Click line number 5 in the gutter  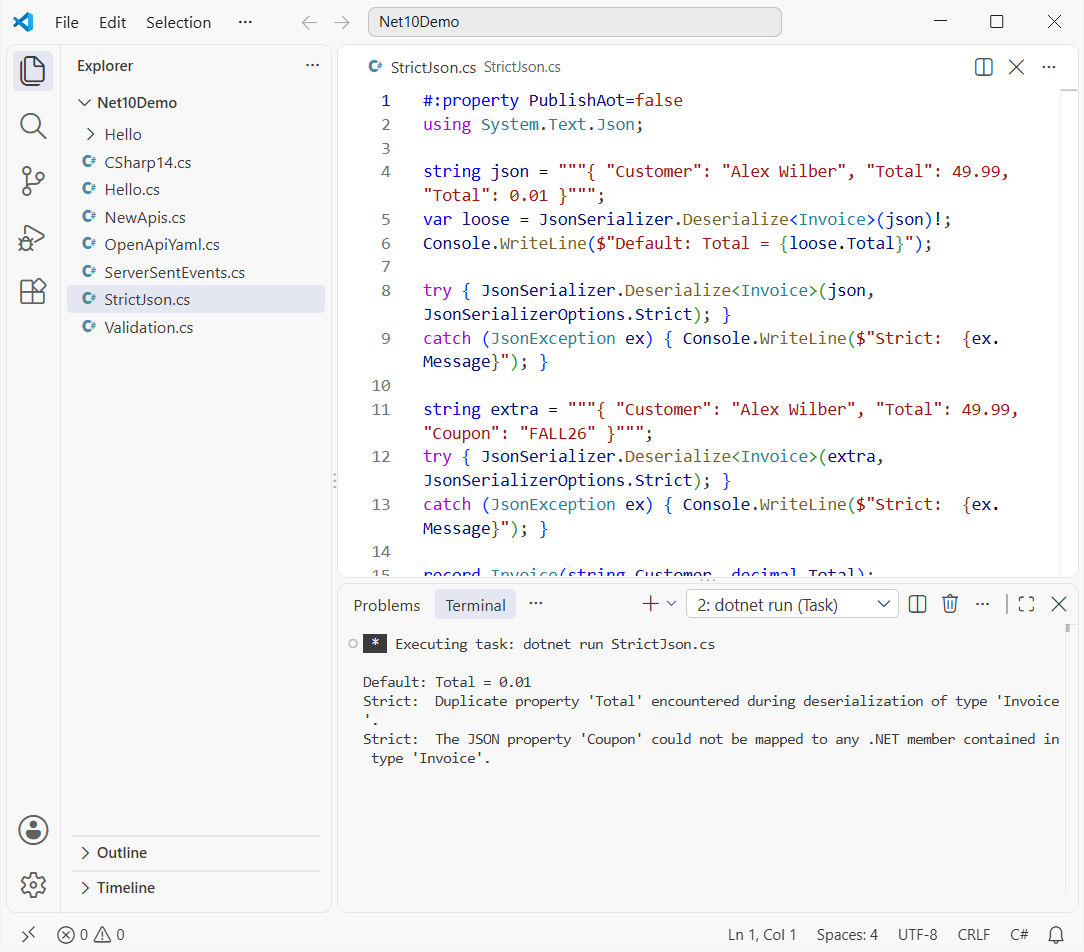click(386, 220)
